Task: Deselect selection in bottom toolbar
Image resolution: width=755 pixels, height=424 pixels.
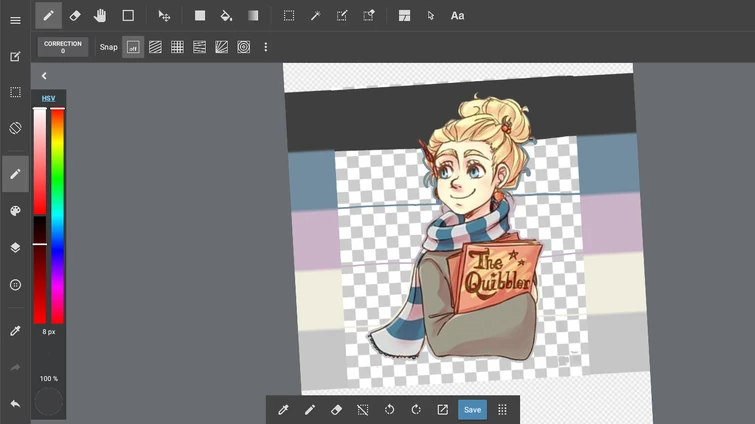Action: click(363, 410)
